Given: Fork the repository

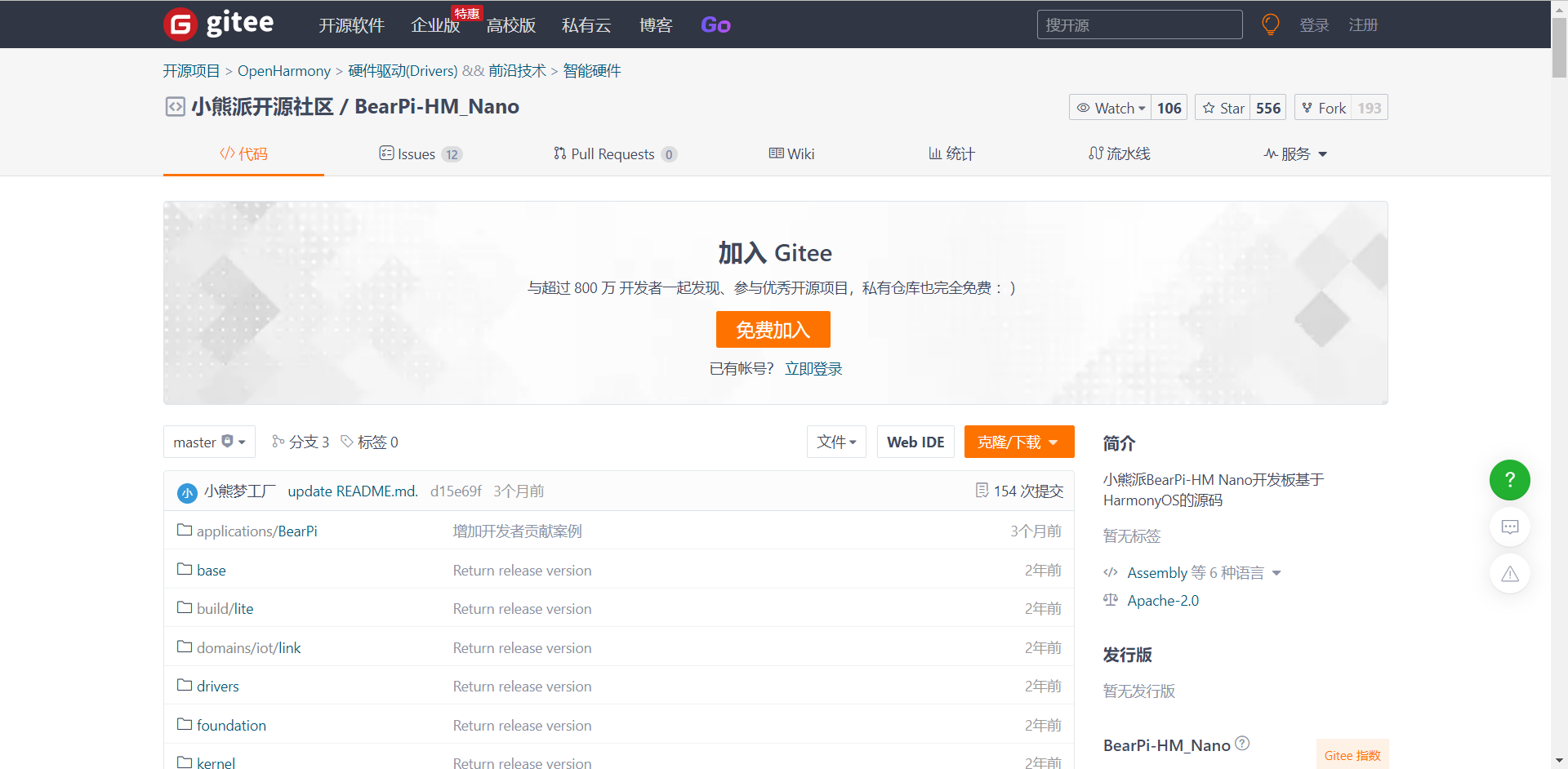Looking at the screenshot, I should click(x=1323, y=108).
